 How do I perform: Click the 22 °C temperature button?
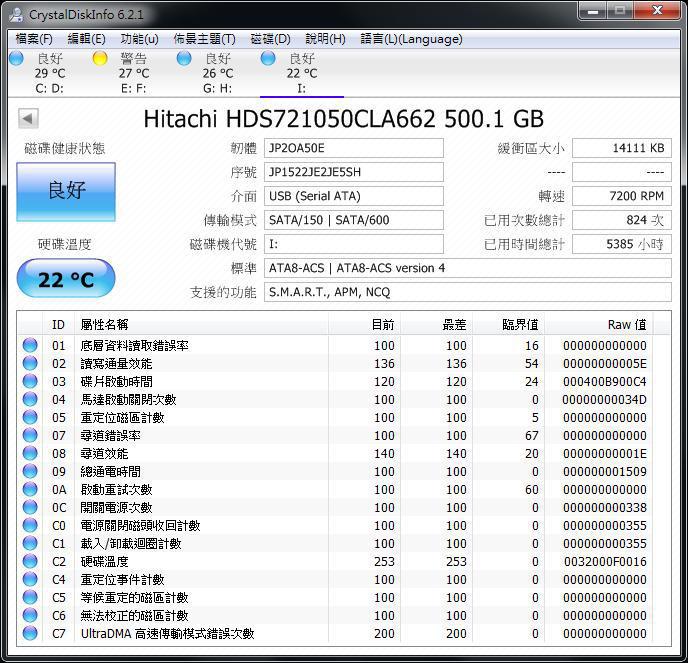(66, 279)
